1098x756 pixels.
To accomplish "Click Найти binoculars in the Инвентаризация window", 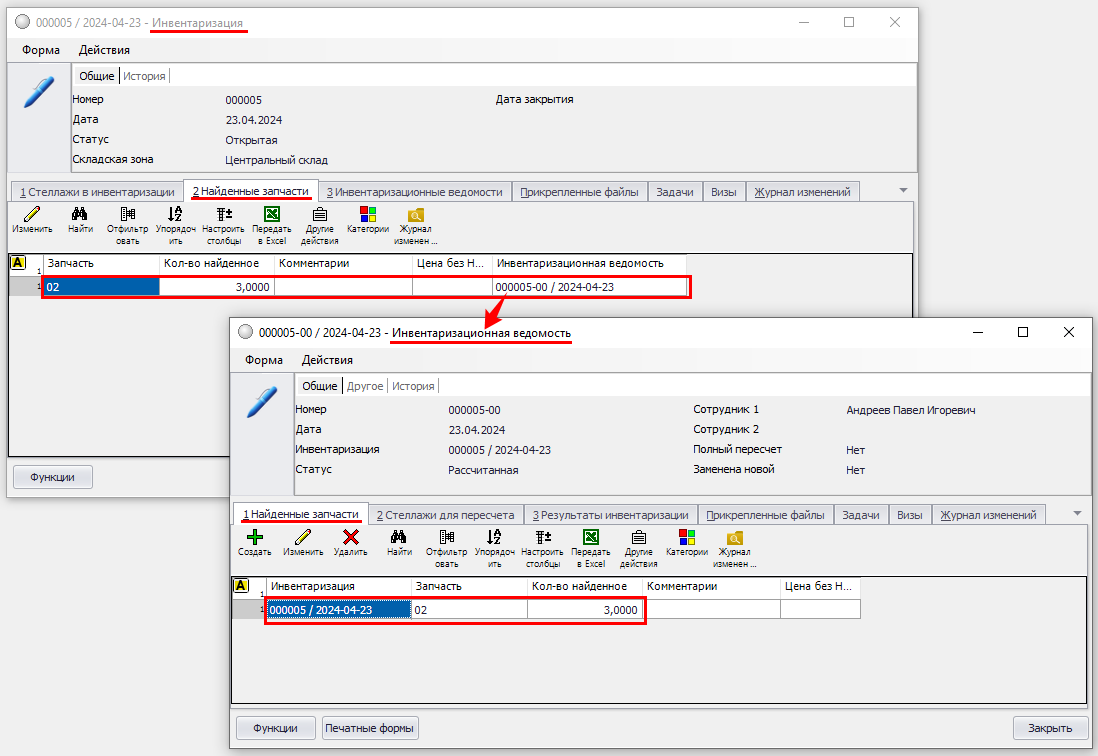I will click(x=80, y=220).
